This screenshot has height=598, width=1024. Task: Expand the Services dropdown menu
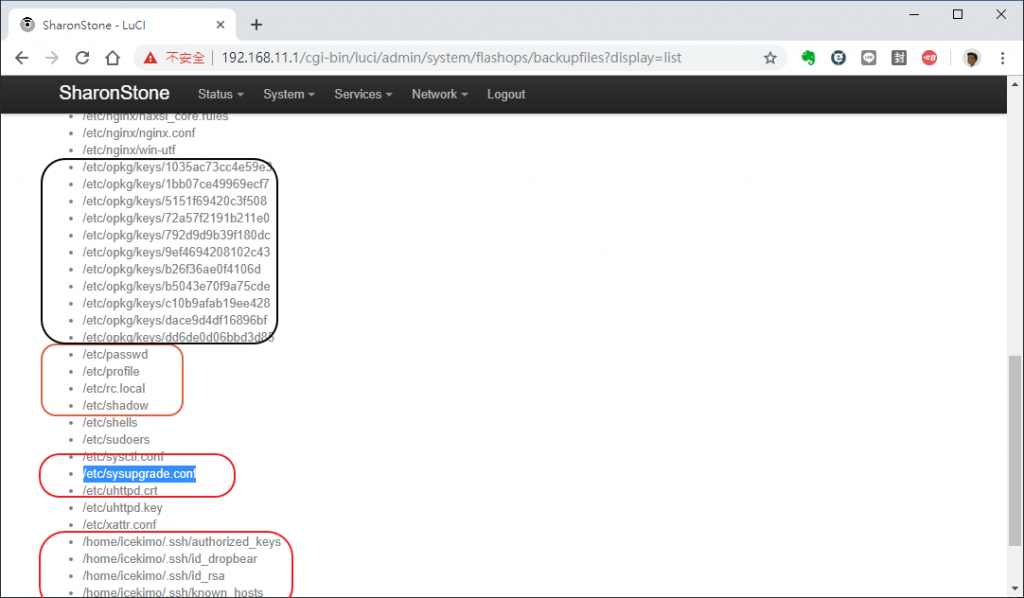(x=363, y=94)
